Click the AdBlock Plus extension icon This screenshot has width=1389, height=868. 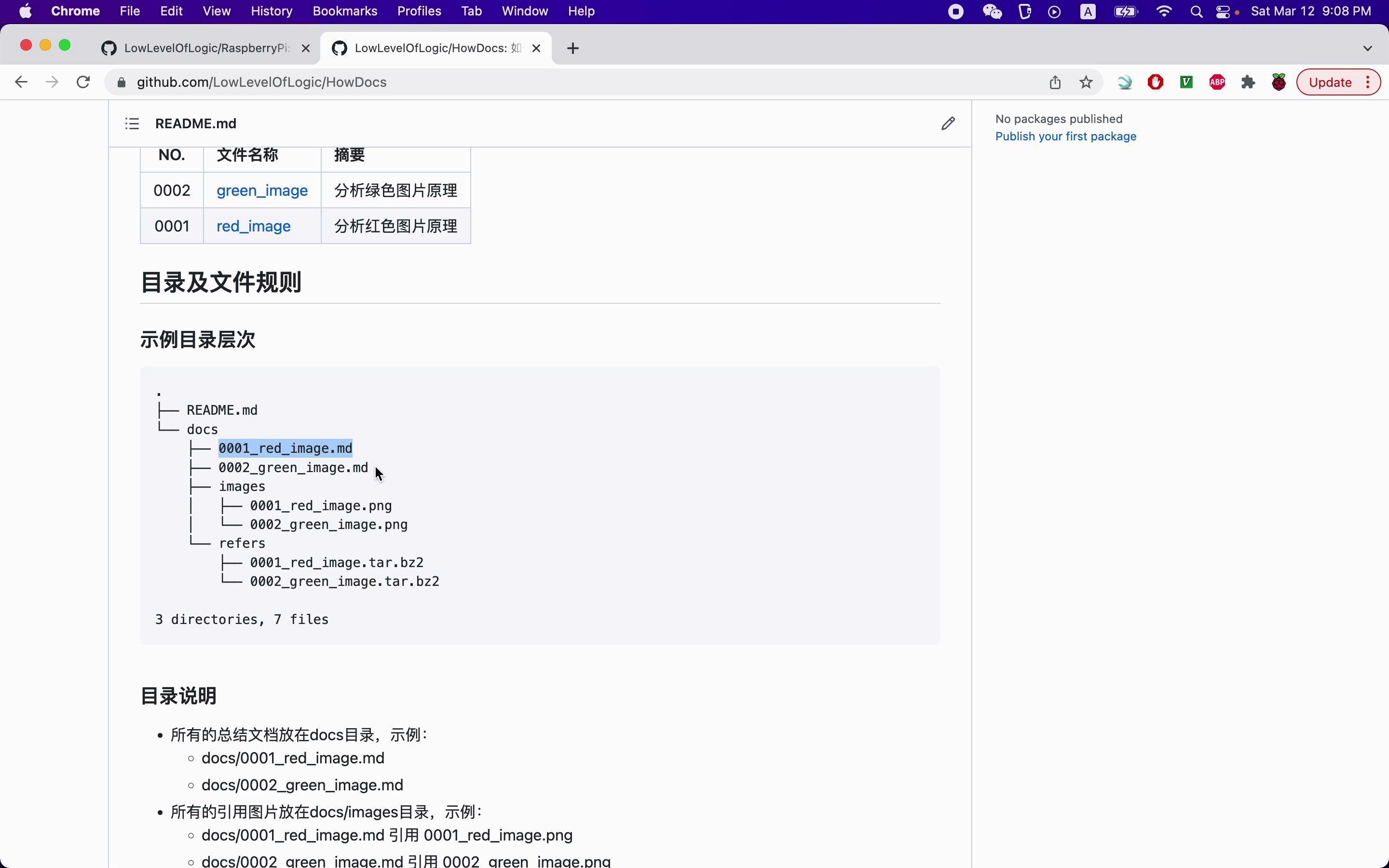(x=1217, y=82)
